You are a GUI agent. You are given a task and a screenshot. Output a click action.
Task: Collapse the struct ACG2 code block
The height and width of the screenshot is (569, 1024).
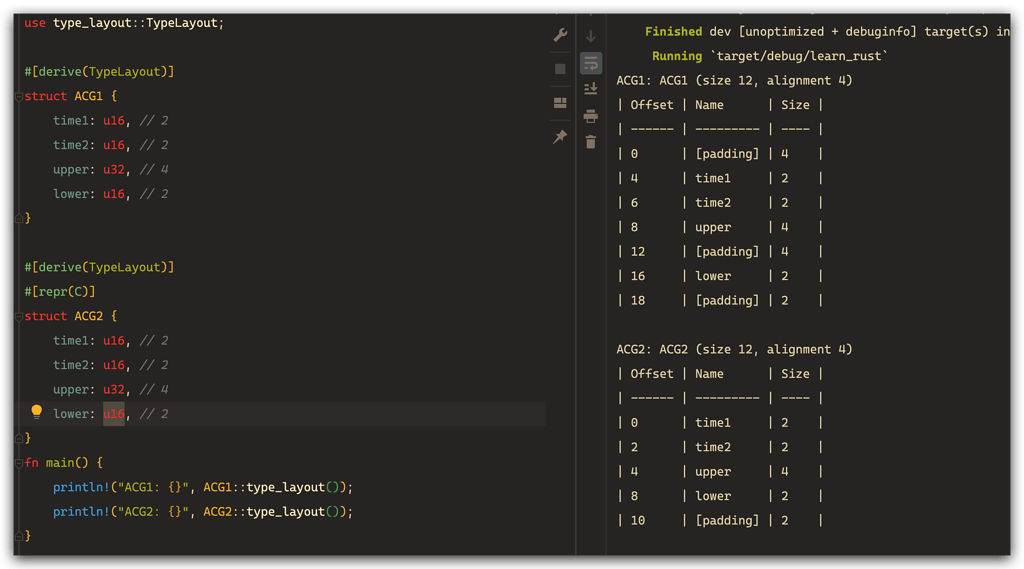(18, 317)
